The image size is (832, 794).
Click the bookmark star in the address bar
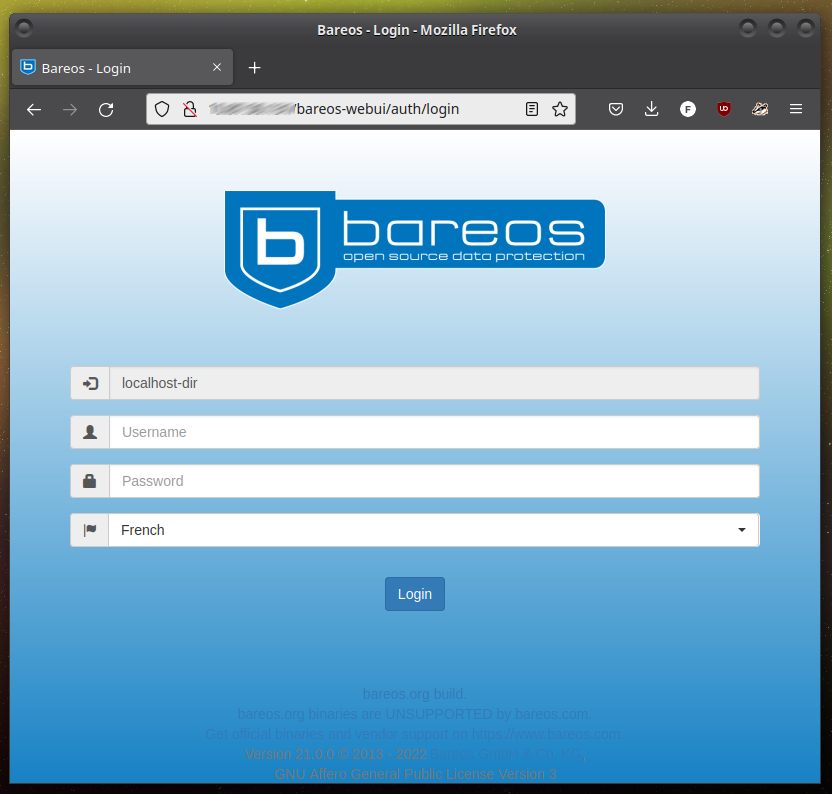point(559,109)
